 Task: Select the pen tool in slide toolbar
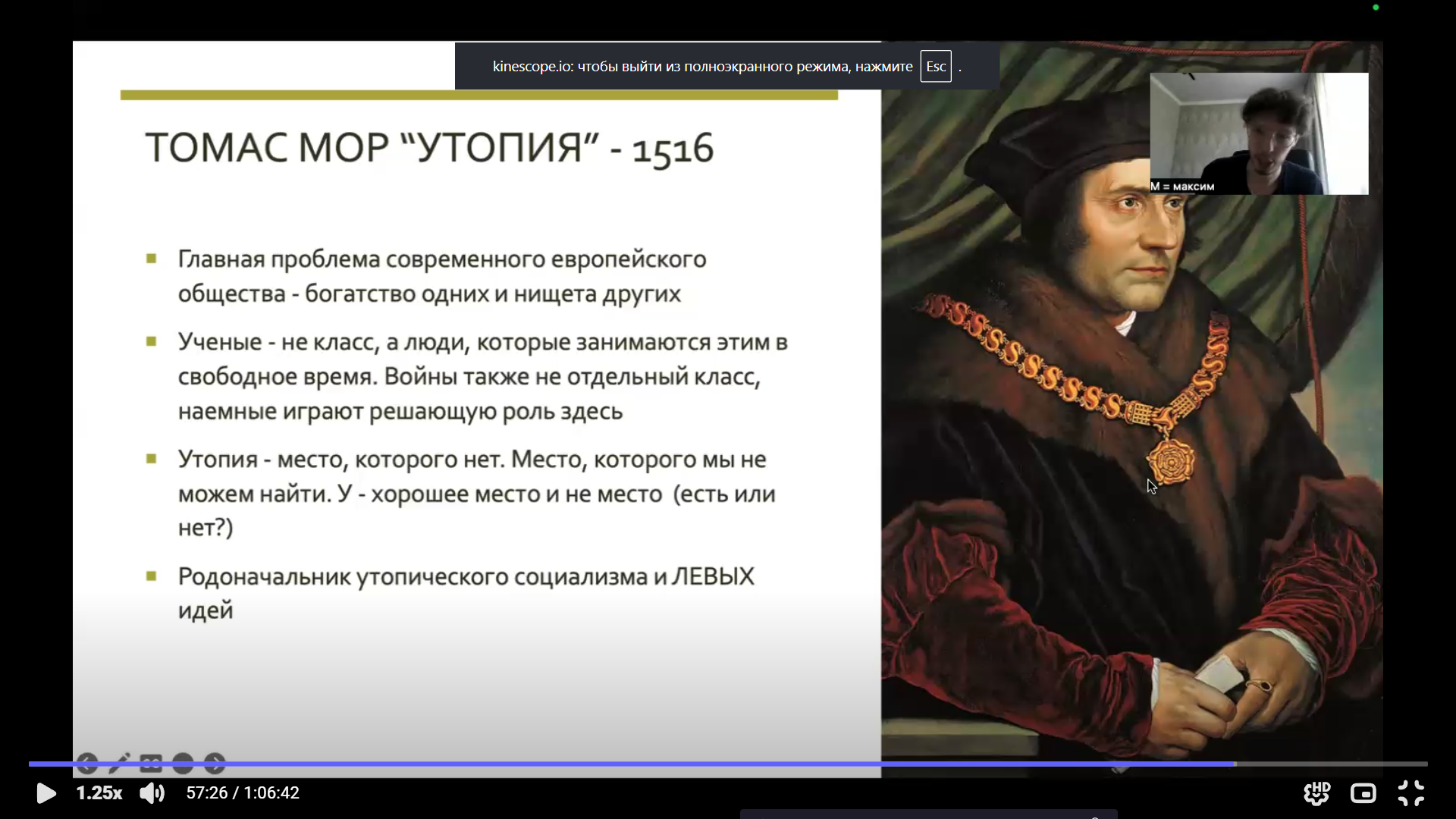coord(120,763)
